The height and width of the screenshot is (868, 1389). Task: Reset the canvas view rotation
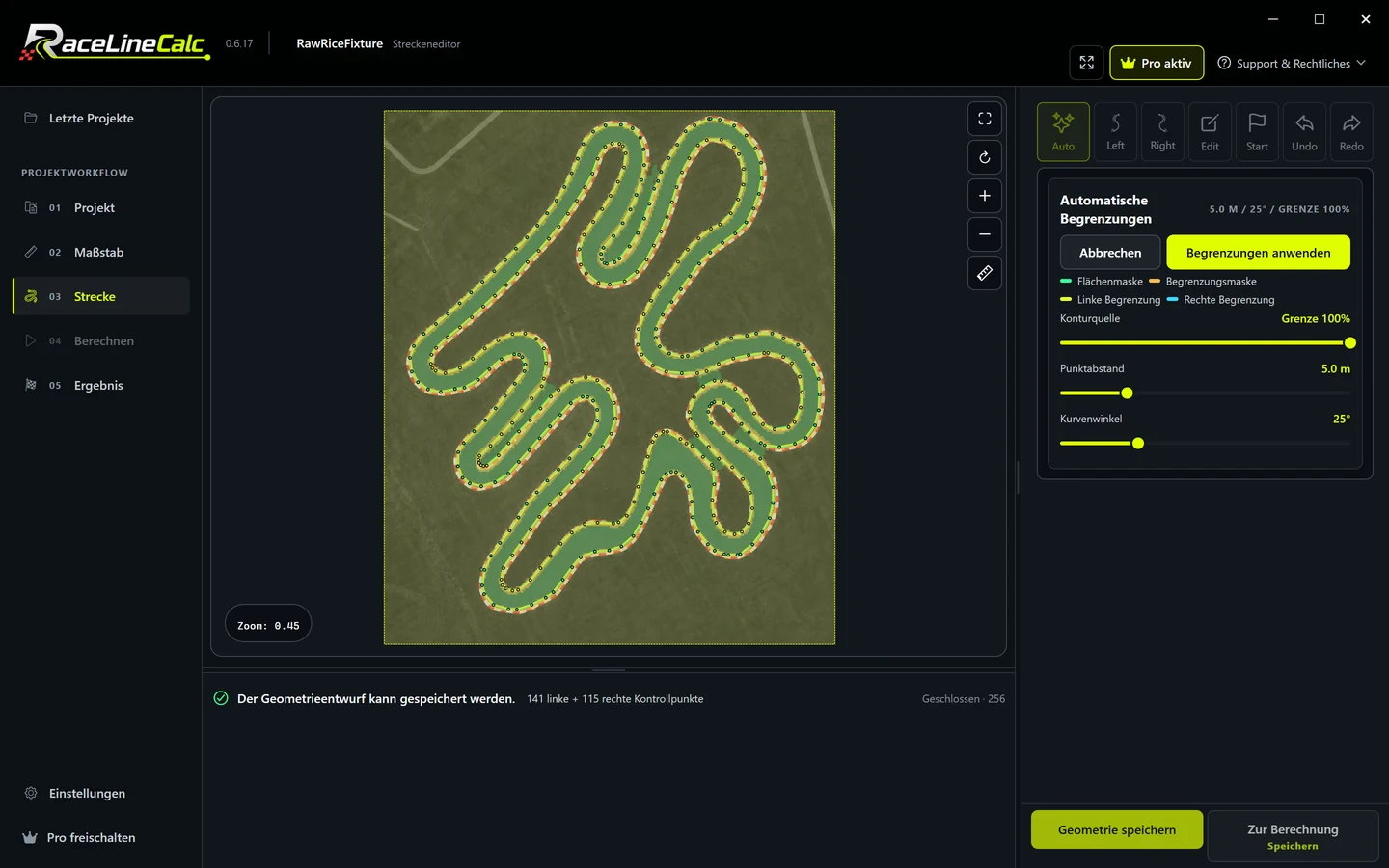[985, 157]
